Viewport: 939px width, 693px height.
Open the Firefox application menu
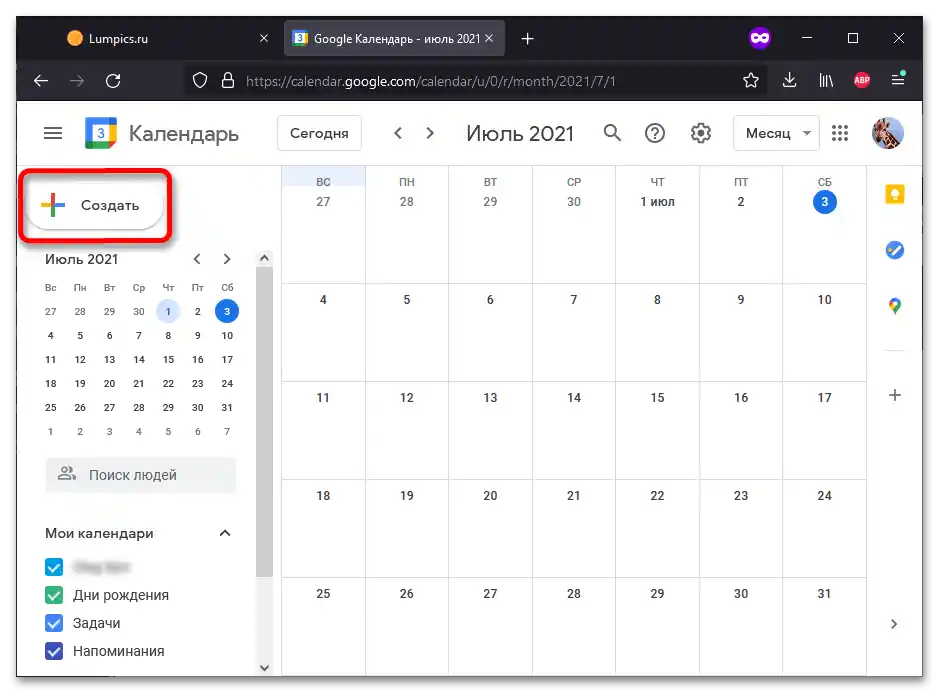[x=898, y=78]
